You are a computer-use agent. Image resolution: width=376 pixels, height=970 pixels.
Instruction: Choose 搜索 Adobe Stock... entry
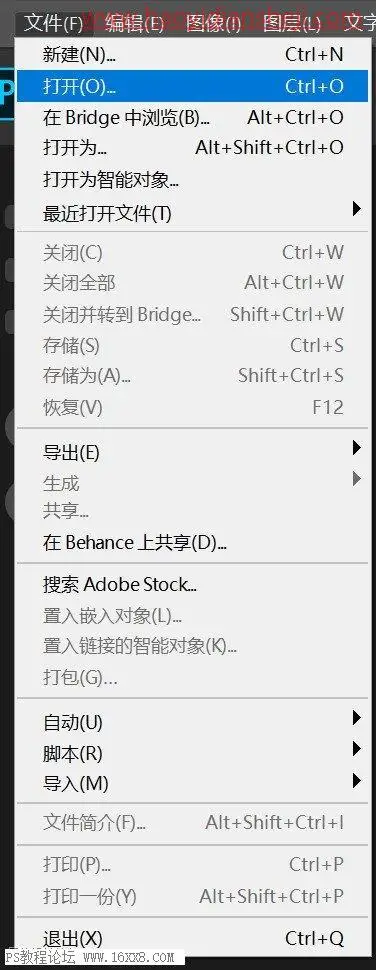click(x=192, y=585)
